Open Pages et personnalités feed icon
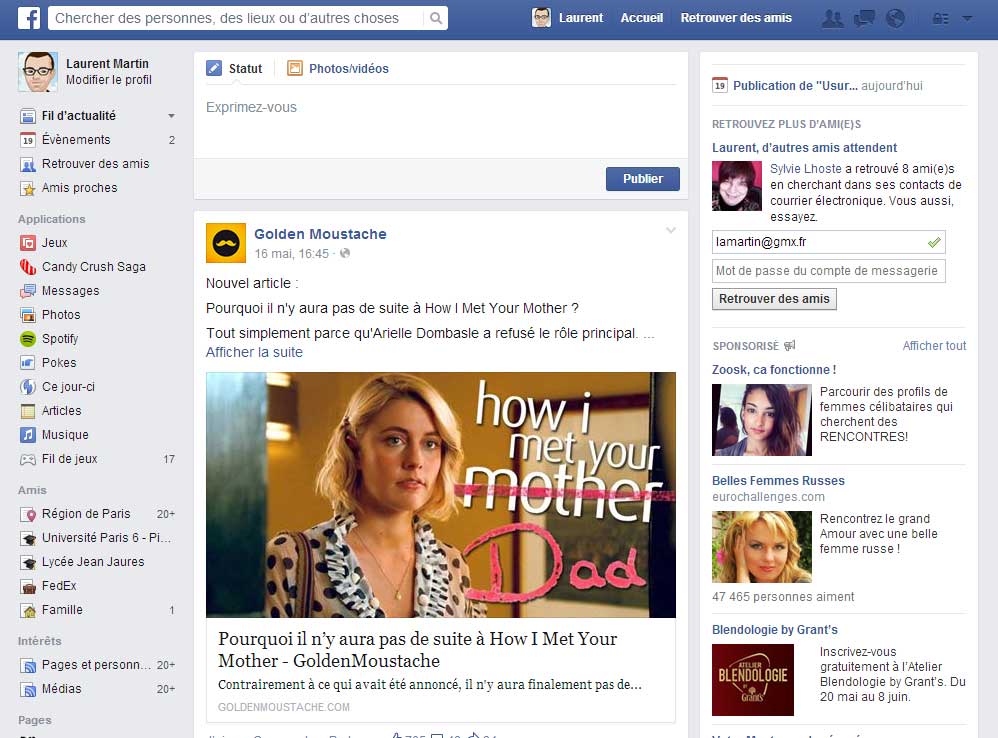Image resolution: width=998 pixels, height=738 pixels. pyautogui.click(x=28, y=665)
